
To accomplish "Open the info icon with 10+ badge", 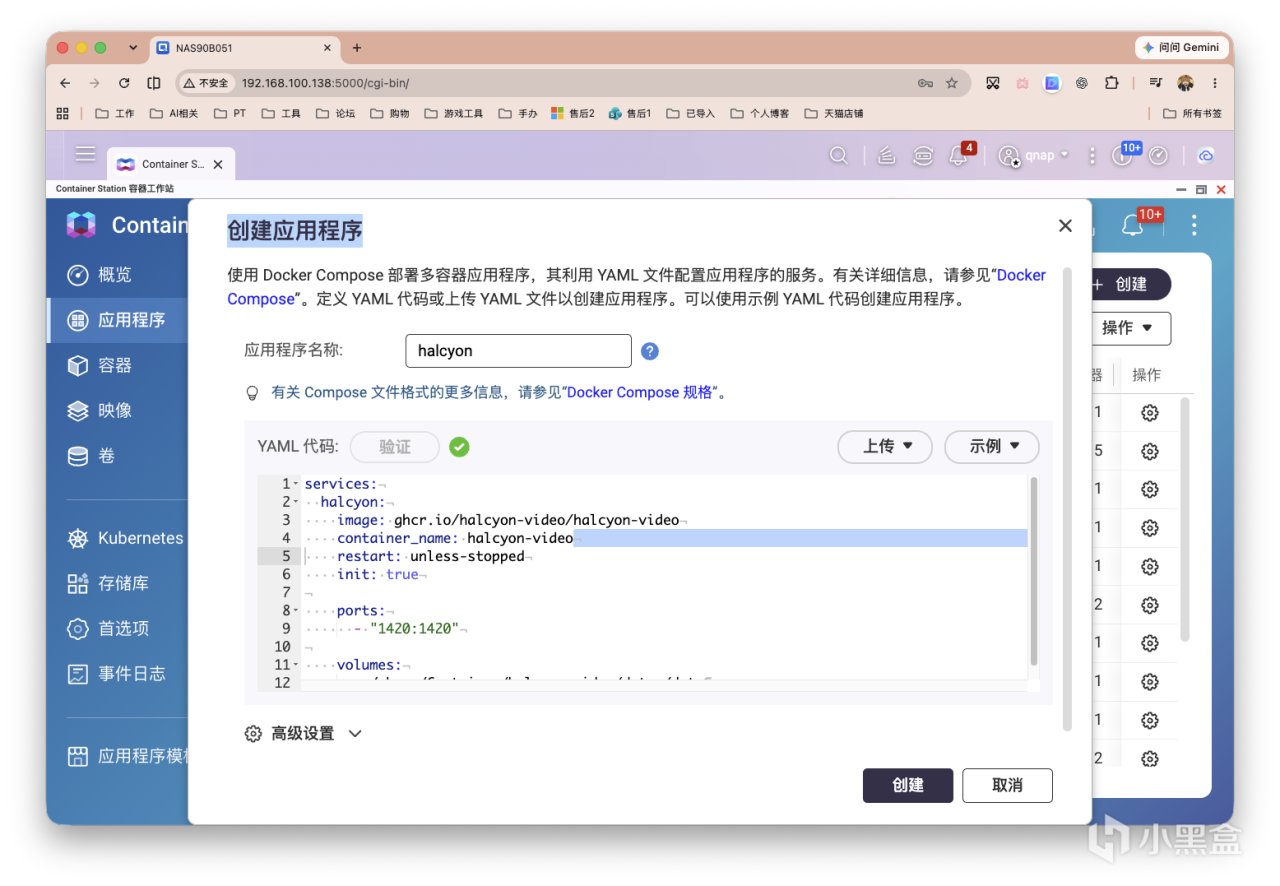I will pos(1124,155).
